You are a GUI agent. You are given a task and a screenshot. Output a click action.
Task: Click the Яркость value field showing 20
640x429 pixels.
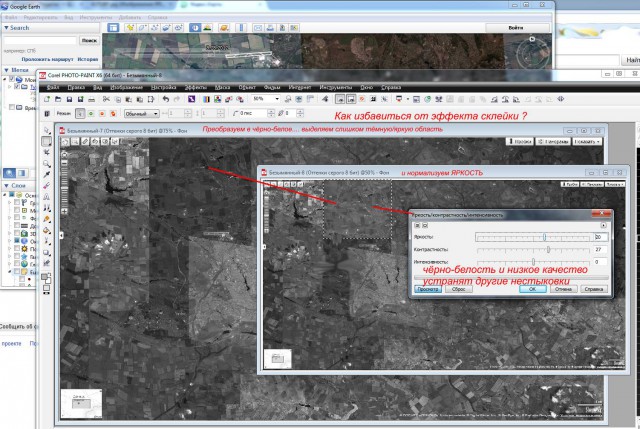point(600,237)
